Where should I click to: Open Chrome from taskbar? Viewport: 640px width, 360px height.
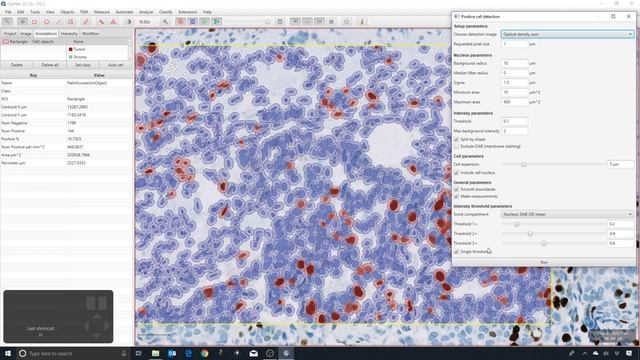204,353
